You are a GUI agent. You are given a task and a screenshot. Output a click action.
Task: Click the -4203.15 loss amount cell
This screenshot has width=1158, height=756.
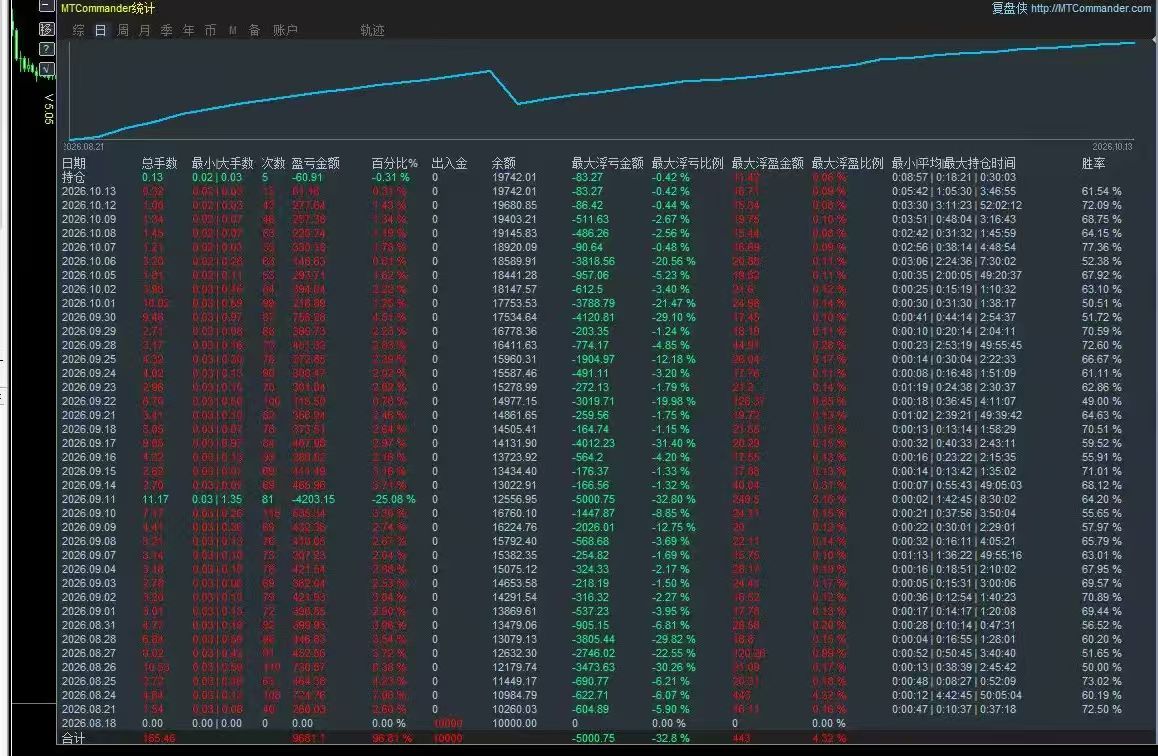[313, 499]
